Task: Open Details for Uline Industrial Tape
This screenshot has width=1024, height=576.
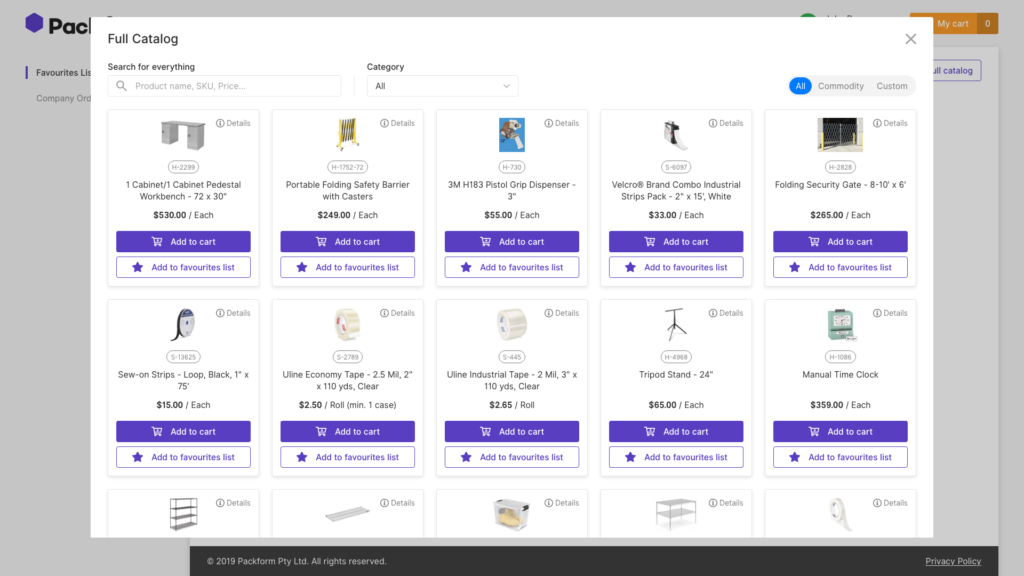Action: pyautogui.click(x=562, y=313)
